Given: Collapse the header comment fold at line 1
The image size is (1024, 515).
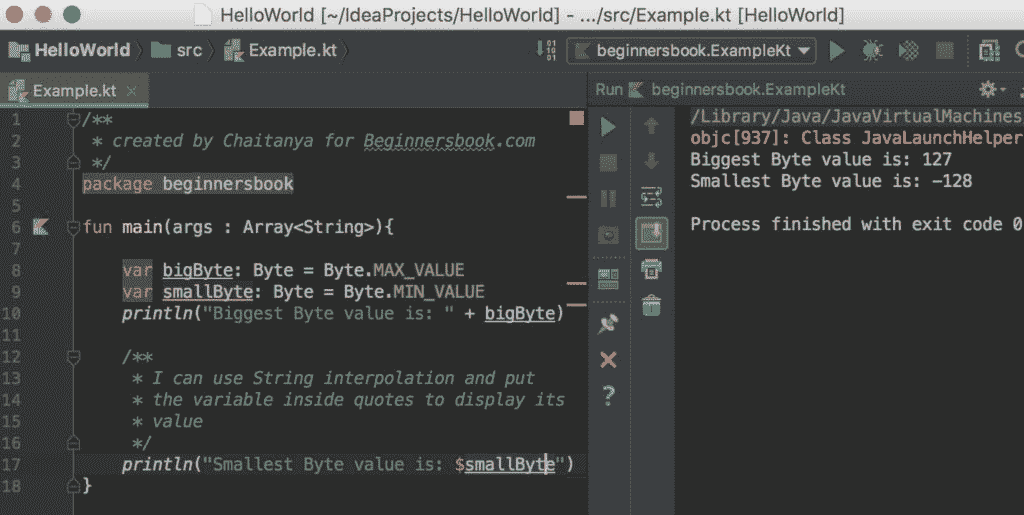Looking at the screenshot, I should [x=73, y=119].
